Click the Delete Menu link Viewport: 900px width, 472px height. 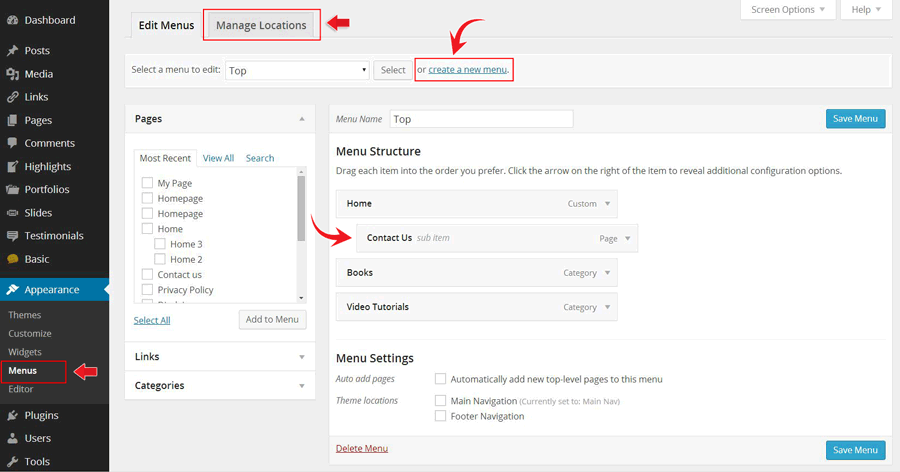click(x=362, y=448)
